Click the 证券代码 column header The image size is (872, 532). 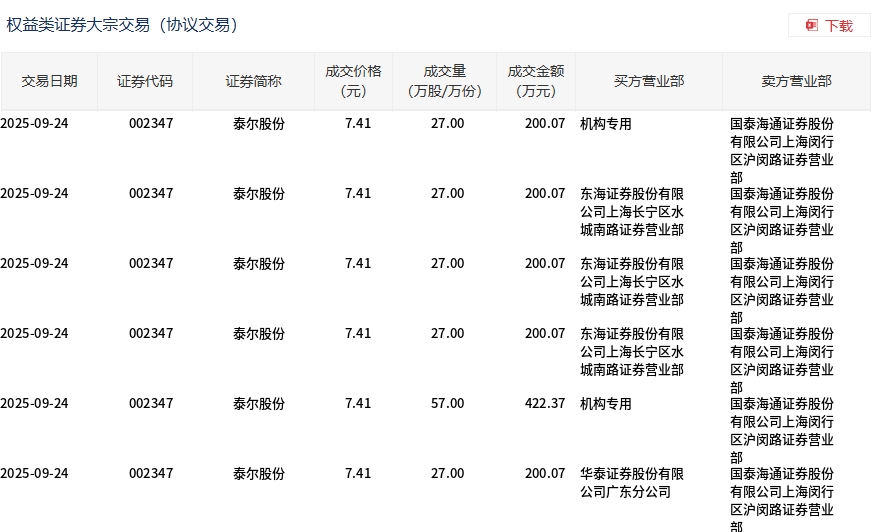[x=145, y=81]
